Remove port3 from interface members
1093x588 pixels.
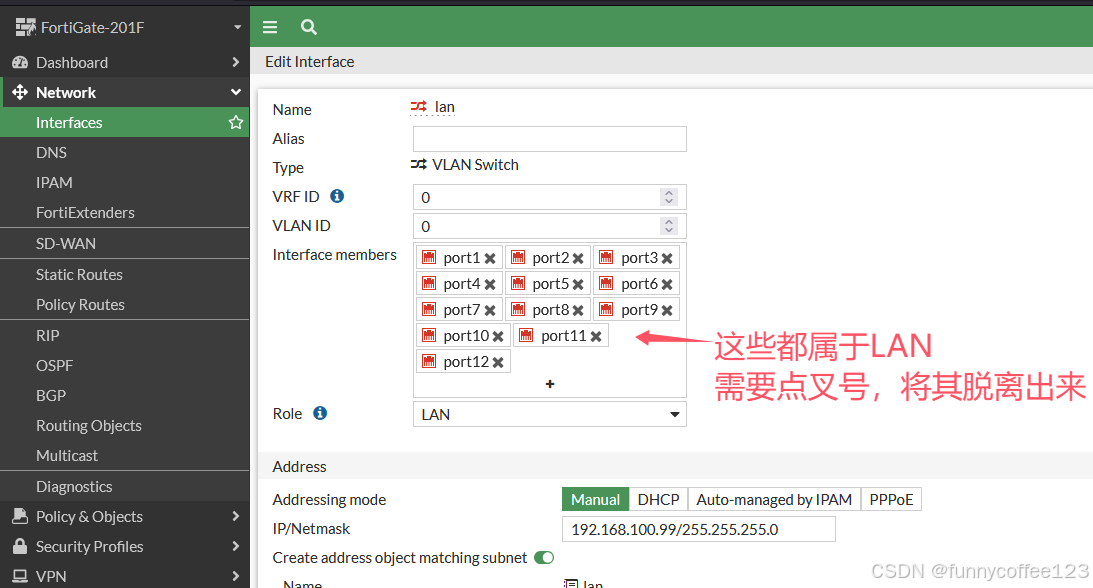[667, 258]
